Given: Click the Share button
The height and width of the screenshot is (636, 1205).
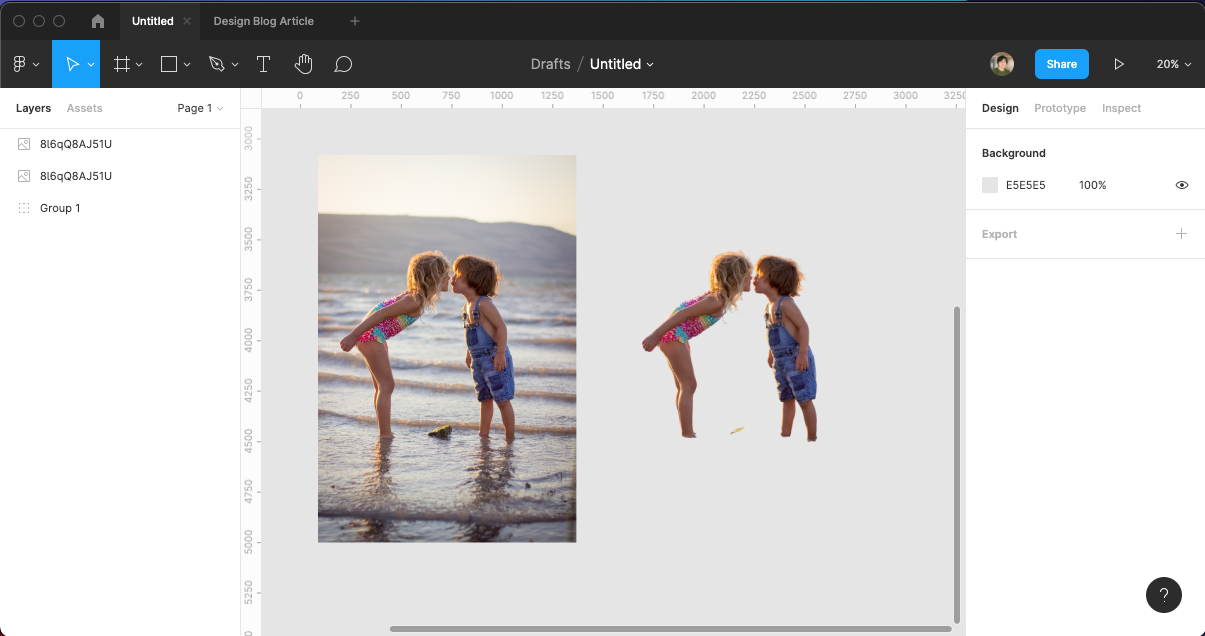Looking at the screenshot, I should pos(1061,63).
